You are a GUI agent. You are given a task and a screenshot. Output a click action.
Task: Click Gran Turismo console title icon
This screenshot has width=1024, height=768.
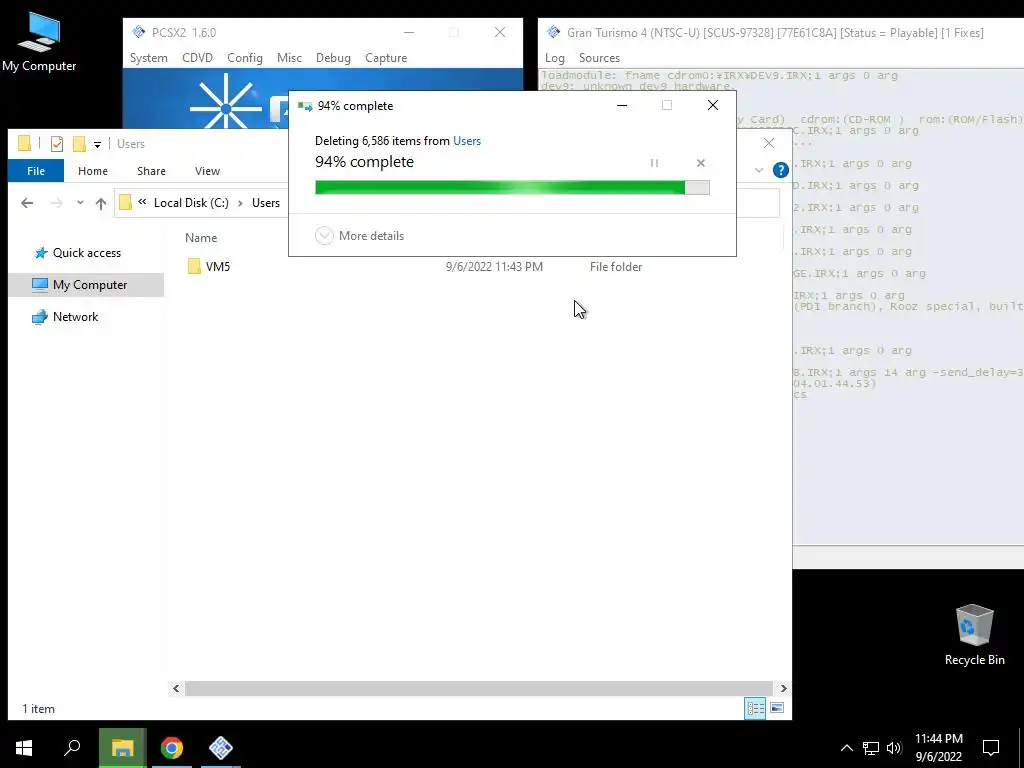(x=554, y=32)
